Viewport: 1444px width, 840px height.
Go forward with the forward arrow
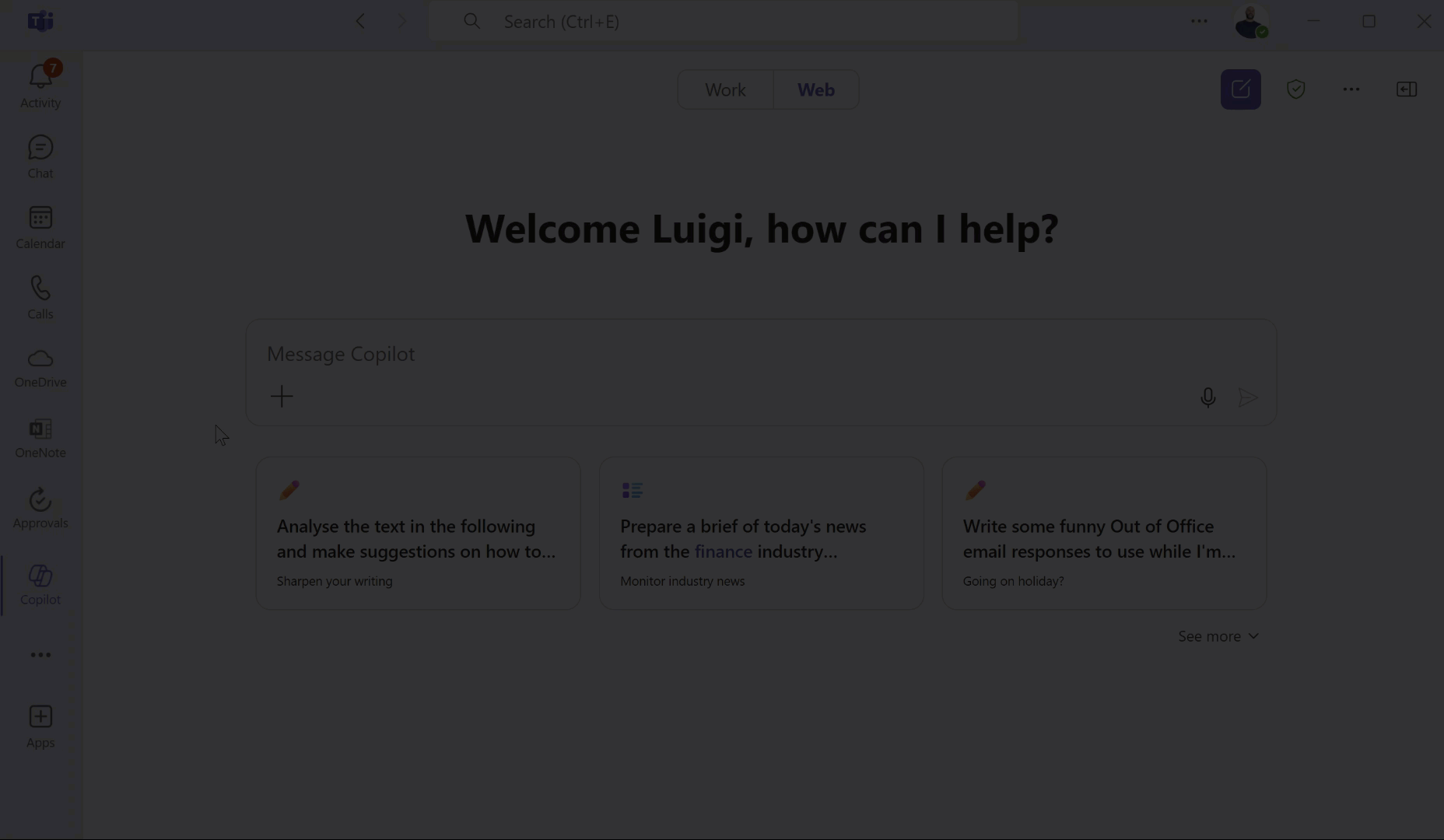[x=401, y=21]
